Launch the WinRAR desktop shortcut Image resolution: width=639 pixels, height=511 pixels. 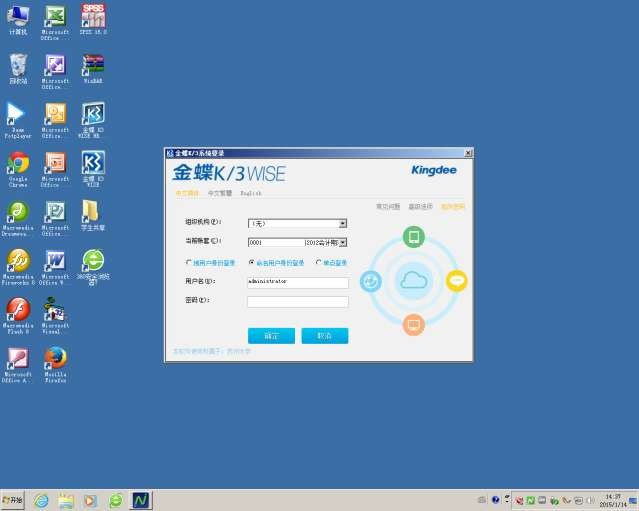click(93, 68)
